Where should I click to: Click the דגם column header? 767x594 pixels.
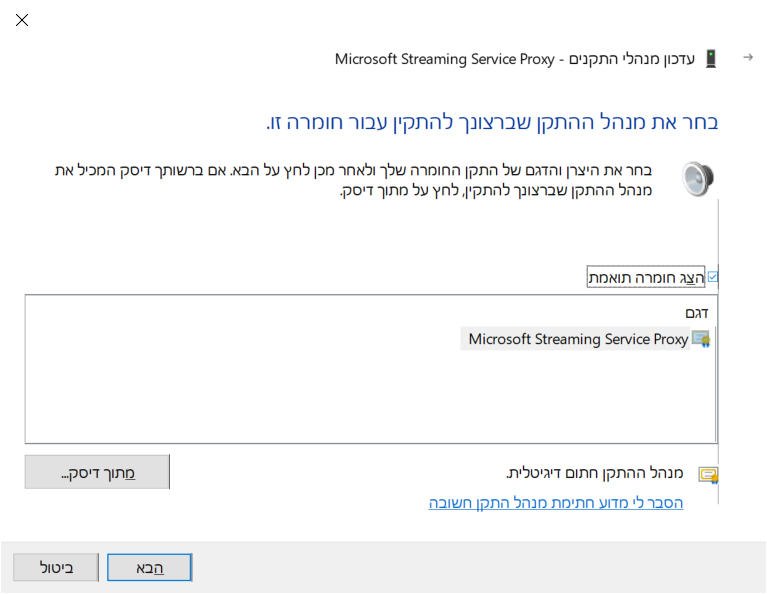[697, 312]
